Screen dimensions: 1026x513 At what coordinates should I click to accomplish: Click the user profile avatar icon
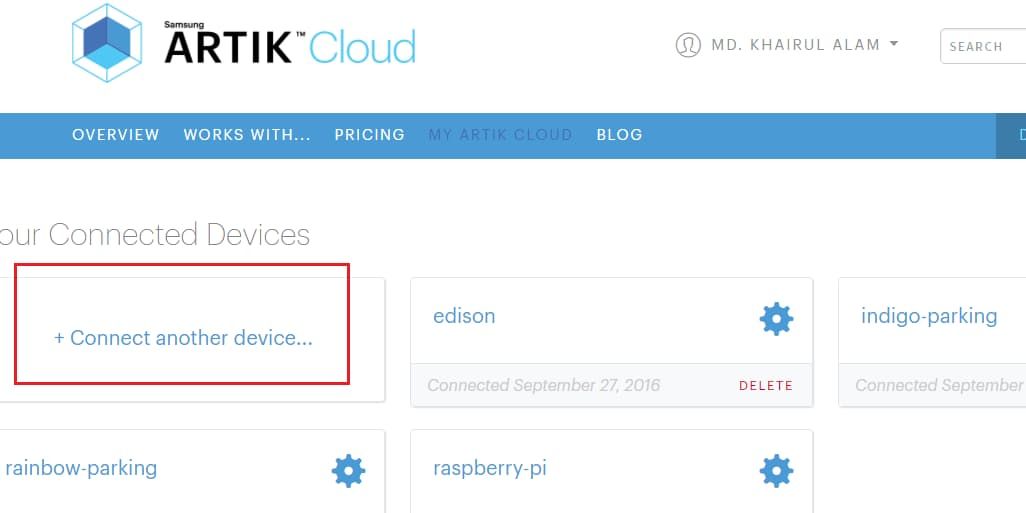click(688, 45)
